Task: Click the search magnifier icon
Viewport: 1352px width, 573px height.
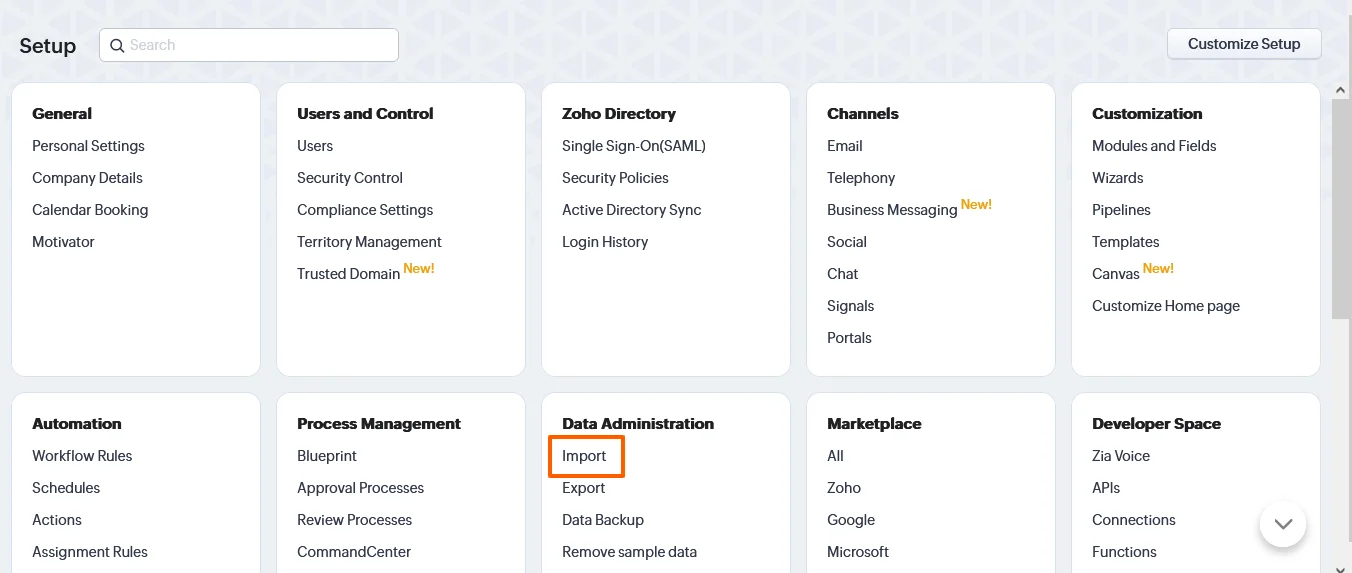Action: tap(117, 45)
